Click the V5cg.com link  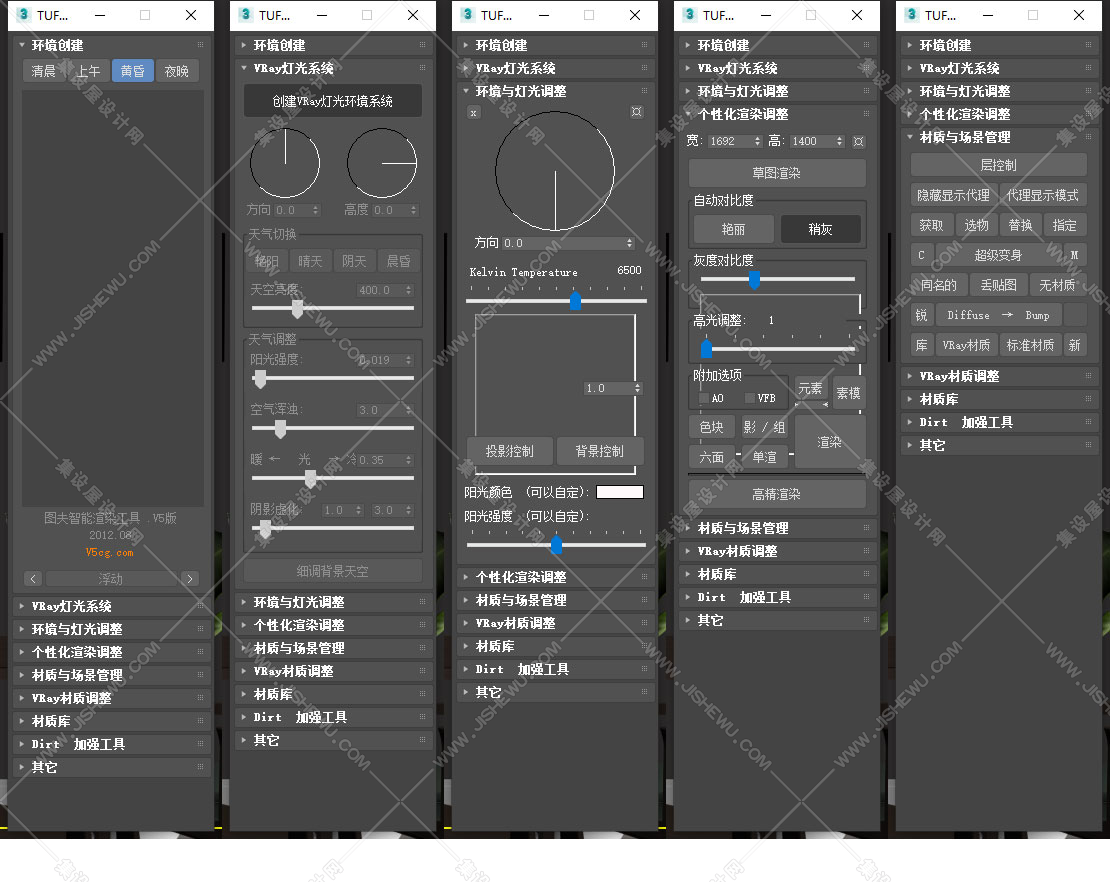(109, 552)
